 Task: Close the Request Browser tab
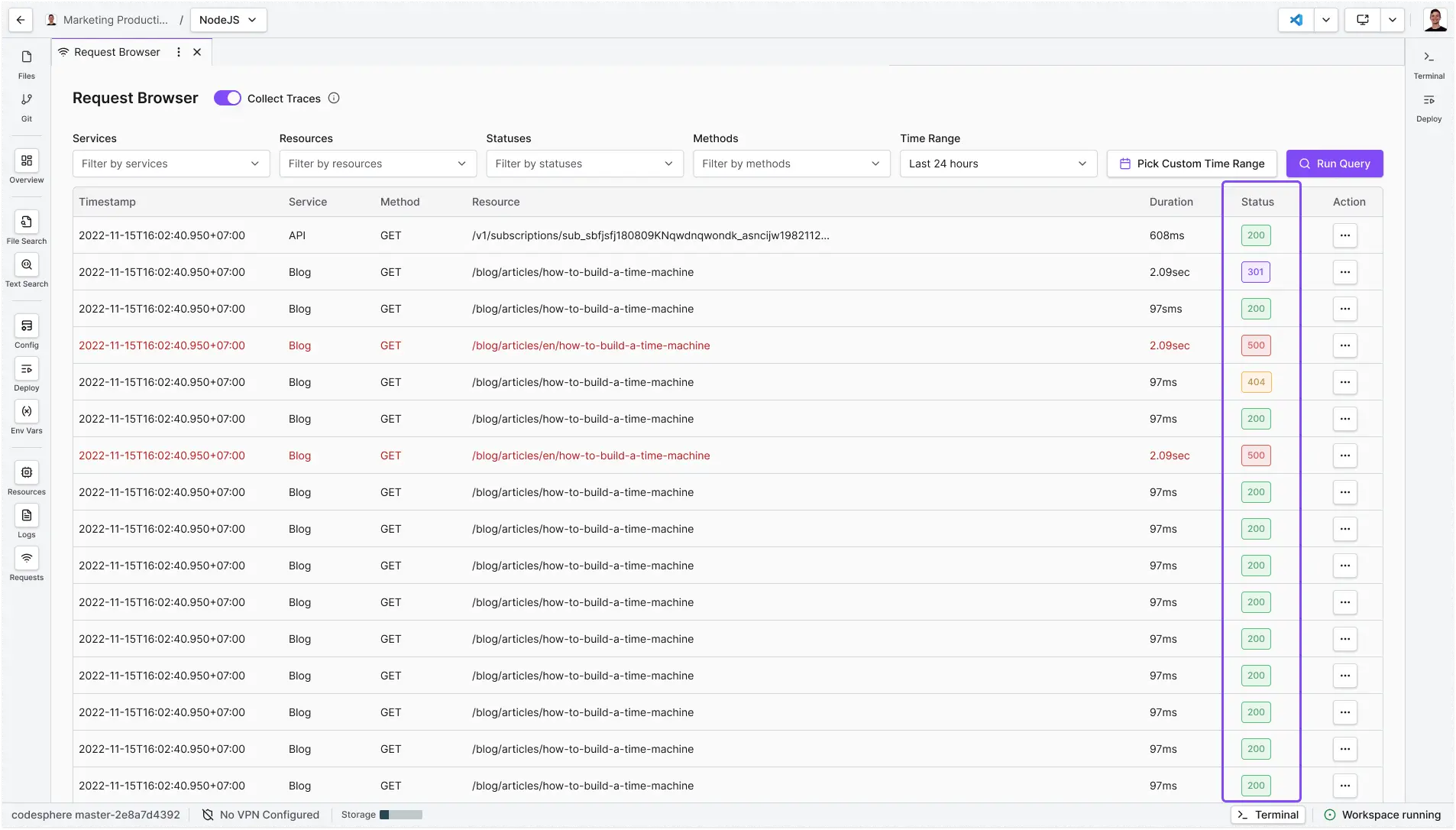pyautogui.click(x=197, y=52)
